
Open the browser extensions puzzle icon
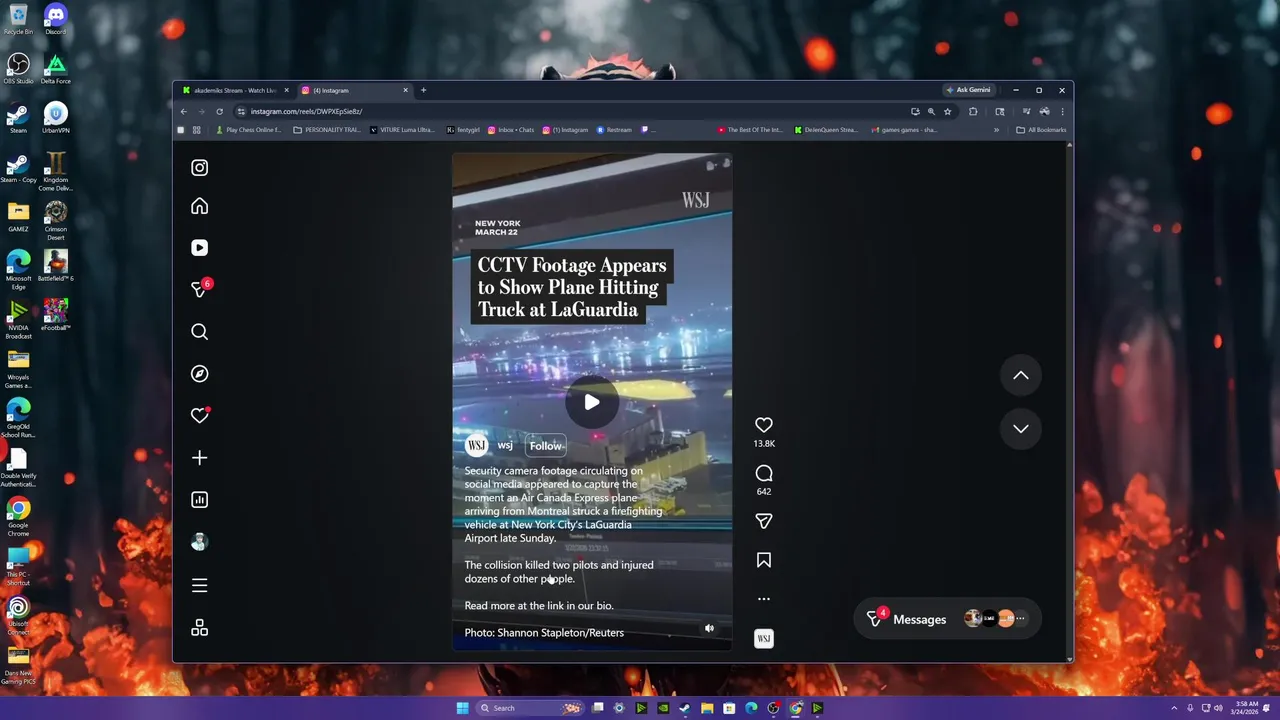(973, 111)
